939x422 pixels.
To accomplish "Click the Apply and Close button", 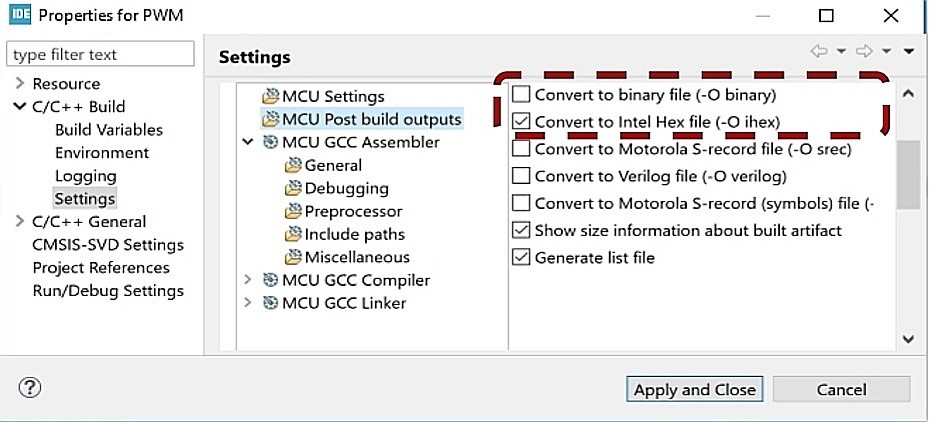I will (x=695, y=389).
